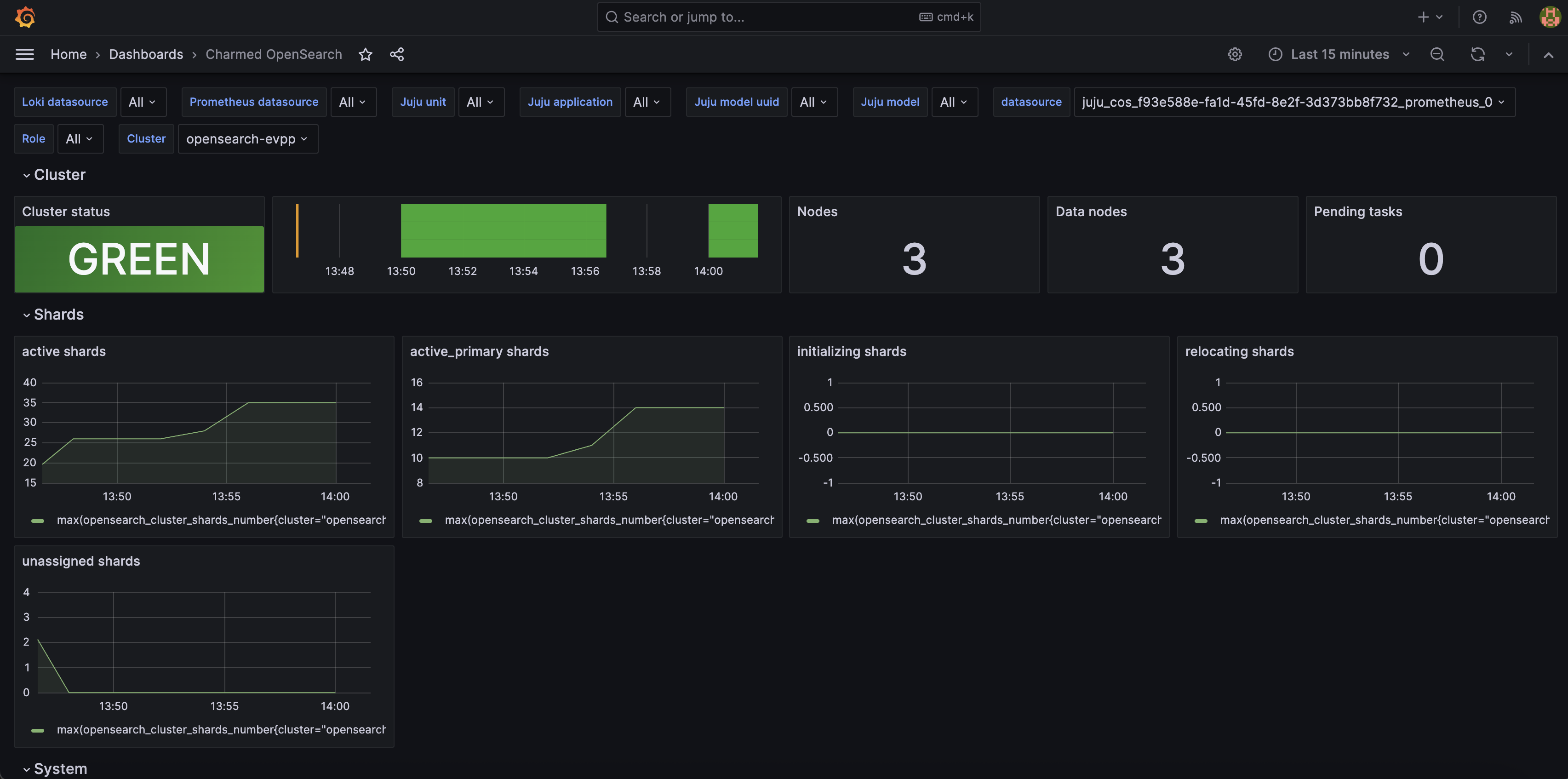Open your user profile avatar

pyautogui.click(x=1549, y=17)
